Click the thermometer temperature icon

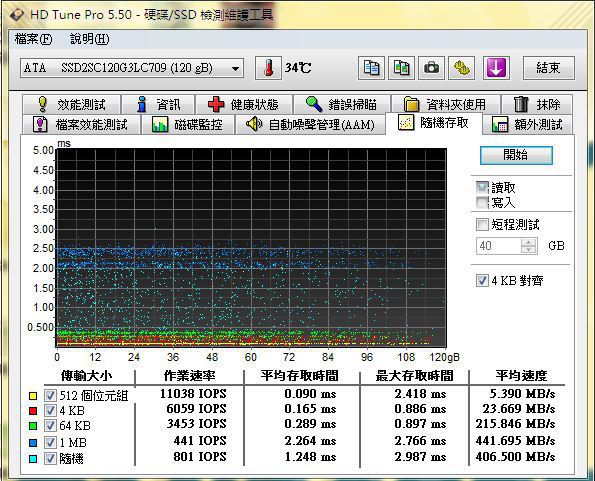tap(268, 68)
